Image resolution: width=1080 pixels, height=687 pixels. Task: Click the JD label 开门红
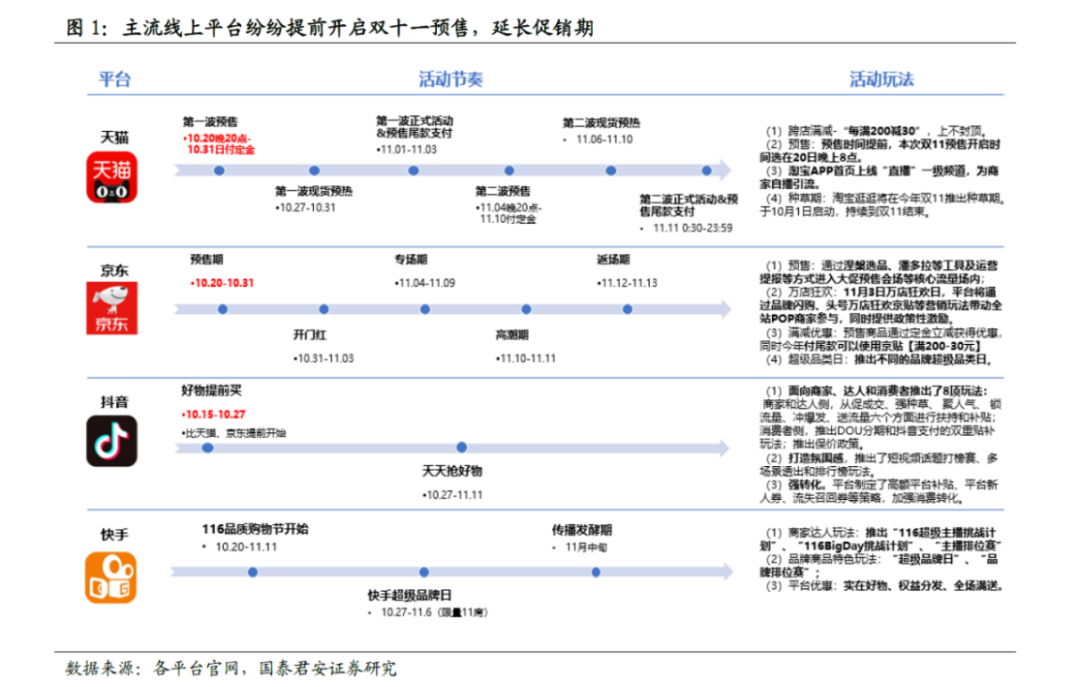tap(310, 335)
